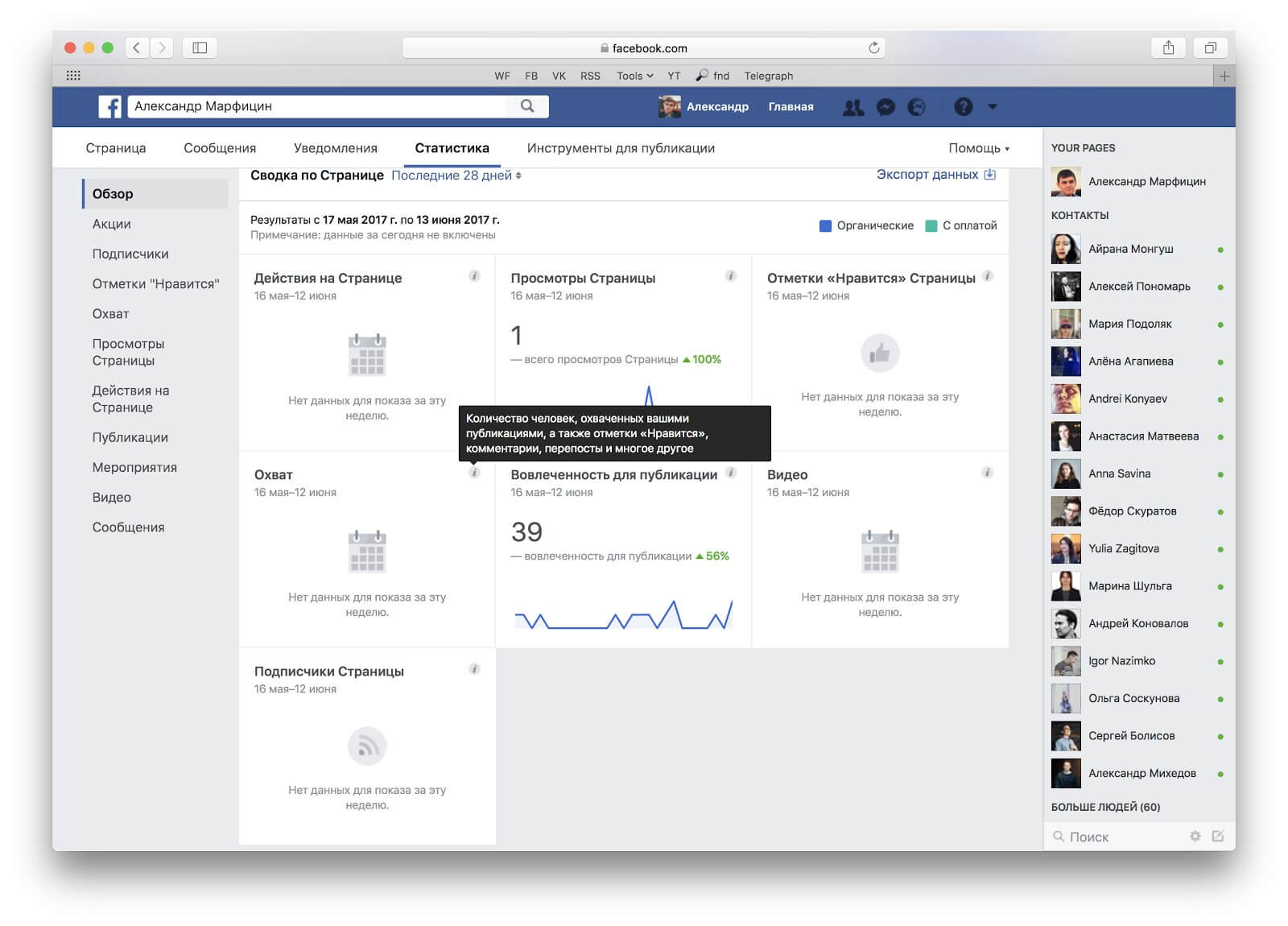Open FB bookmark in favorites bar
The width and height of the screenshot is (1288, 926).
click(531, 76)
